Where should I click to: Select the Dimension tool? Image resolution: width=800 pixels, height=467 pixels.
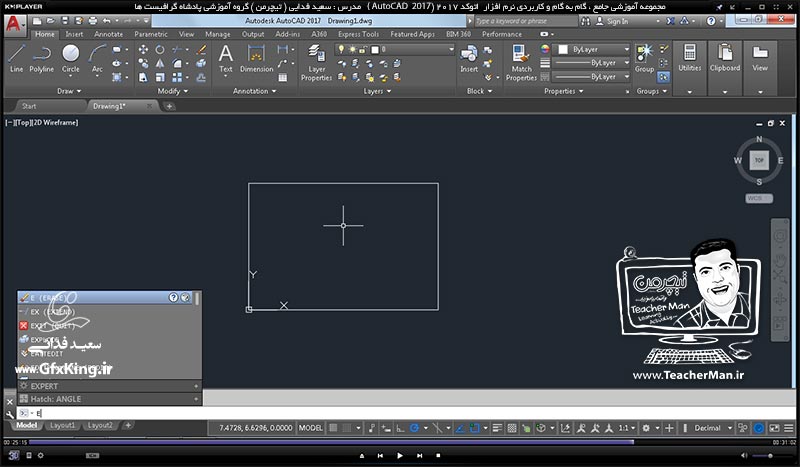[257, 59]
